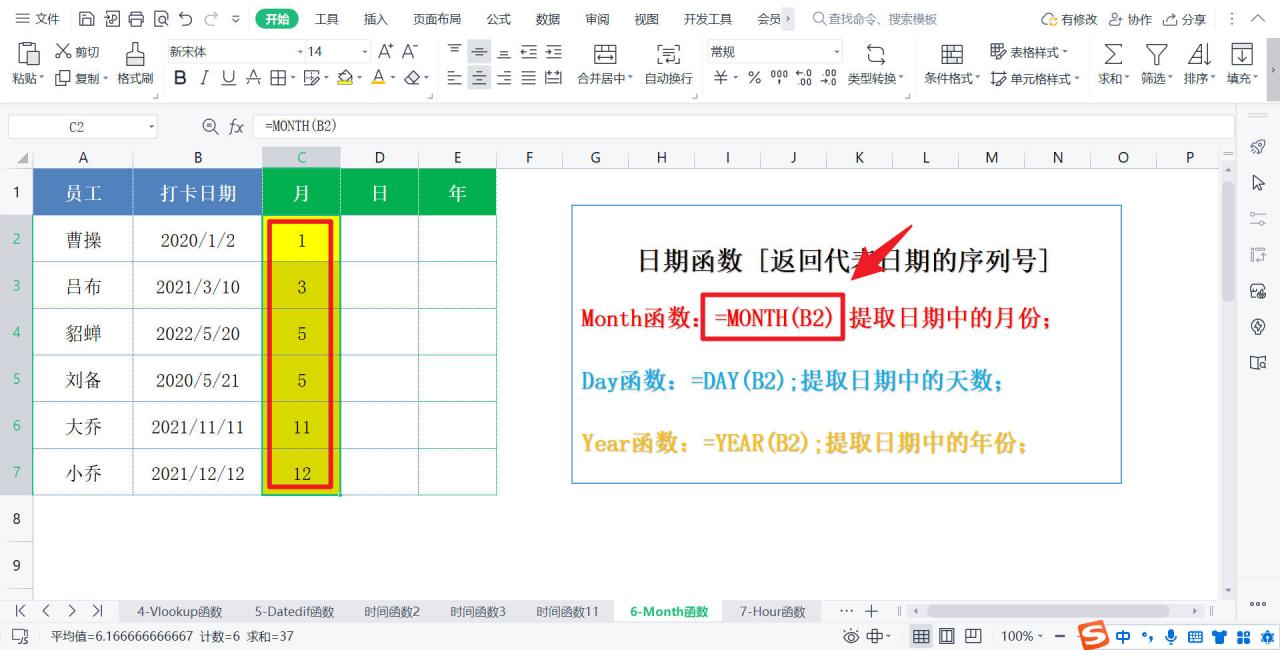1280x650 pixels.
Task: Click the microphone voice input icon
Action: [1171, 636]
